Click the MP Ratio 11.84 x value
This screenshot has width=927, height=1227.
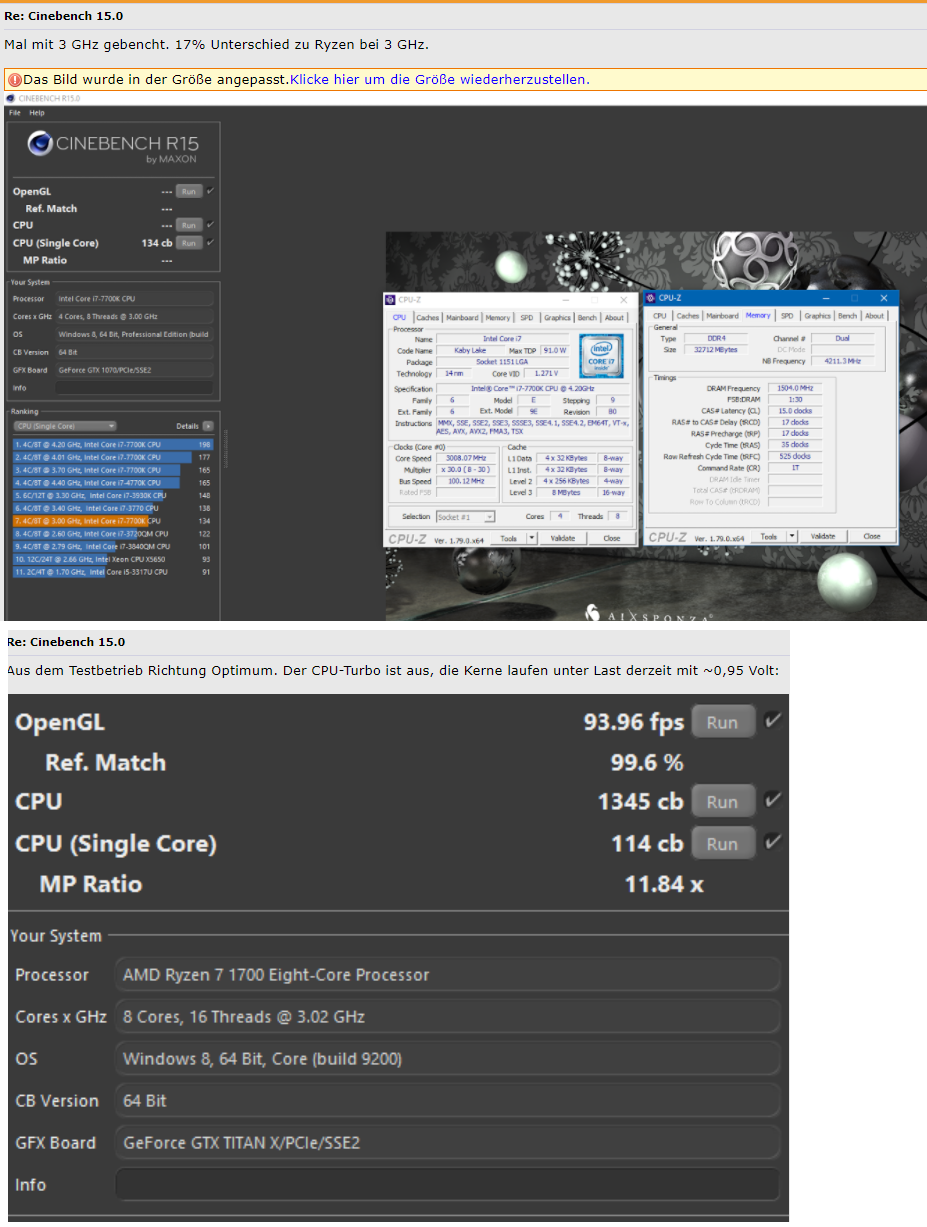pyautogui.click(x=664, y=884)
